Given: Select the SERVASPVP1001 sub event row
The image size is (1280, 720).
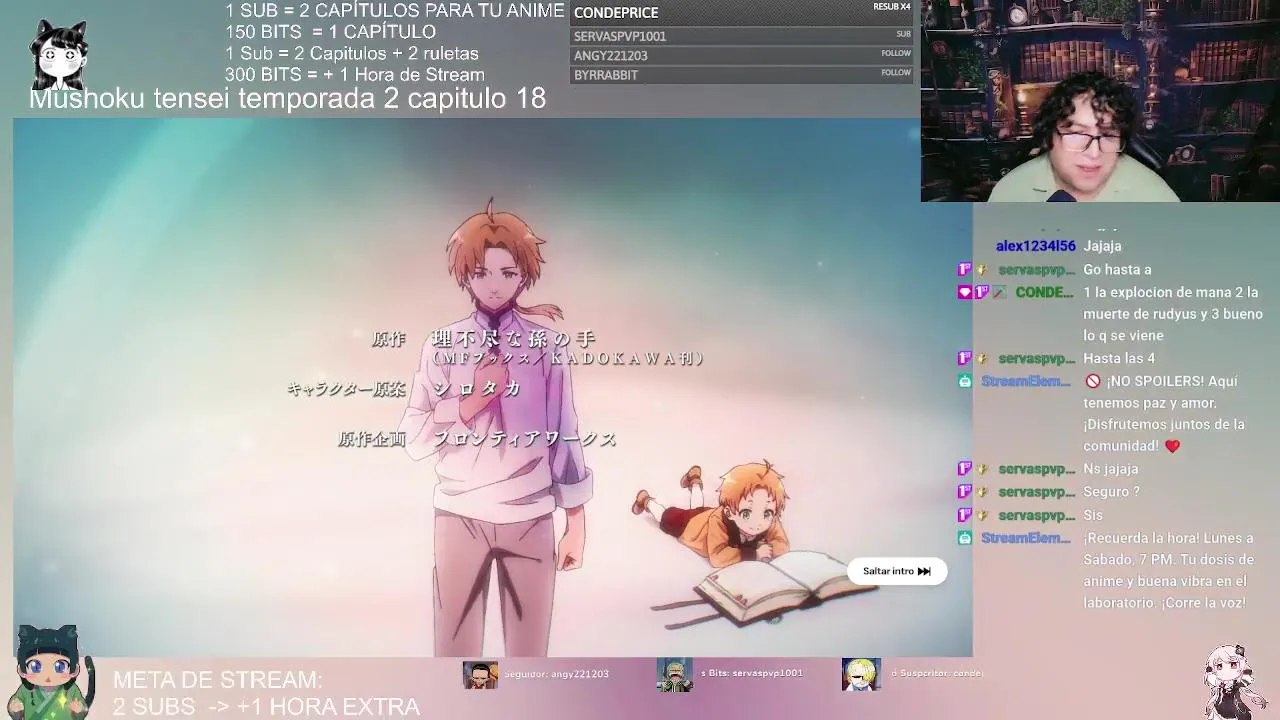Looking at the screenshot, I should click(742, 36).
